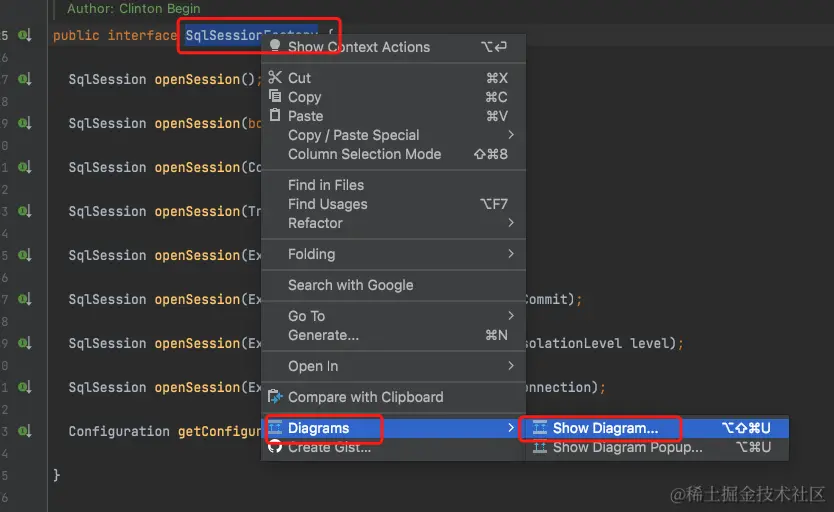This screenshot has height=512, width=834.
Task: Click the GitHub icon for Create Gist
Action: pyautogui.click(x=275, y=447)
